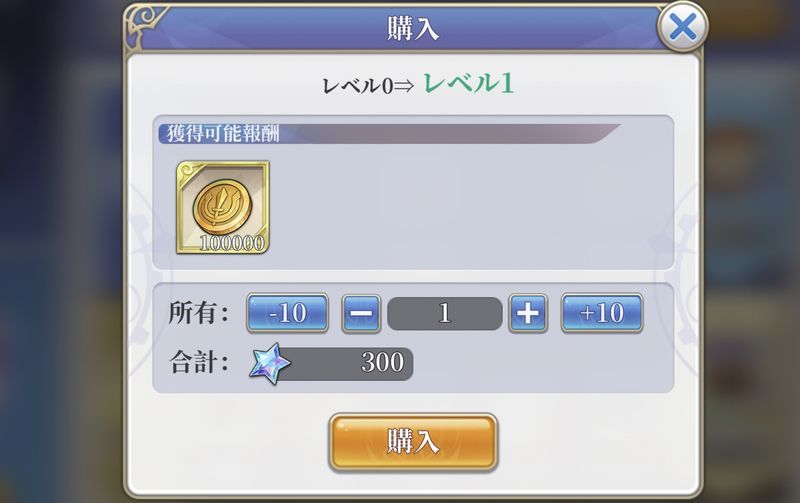The height and width of the screenshot is (503, 800).
Task: Click the 購入 title bar text
Action: coord(413,29)
